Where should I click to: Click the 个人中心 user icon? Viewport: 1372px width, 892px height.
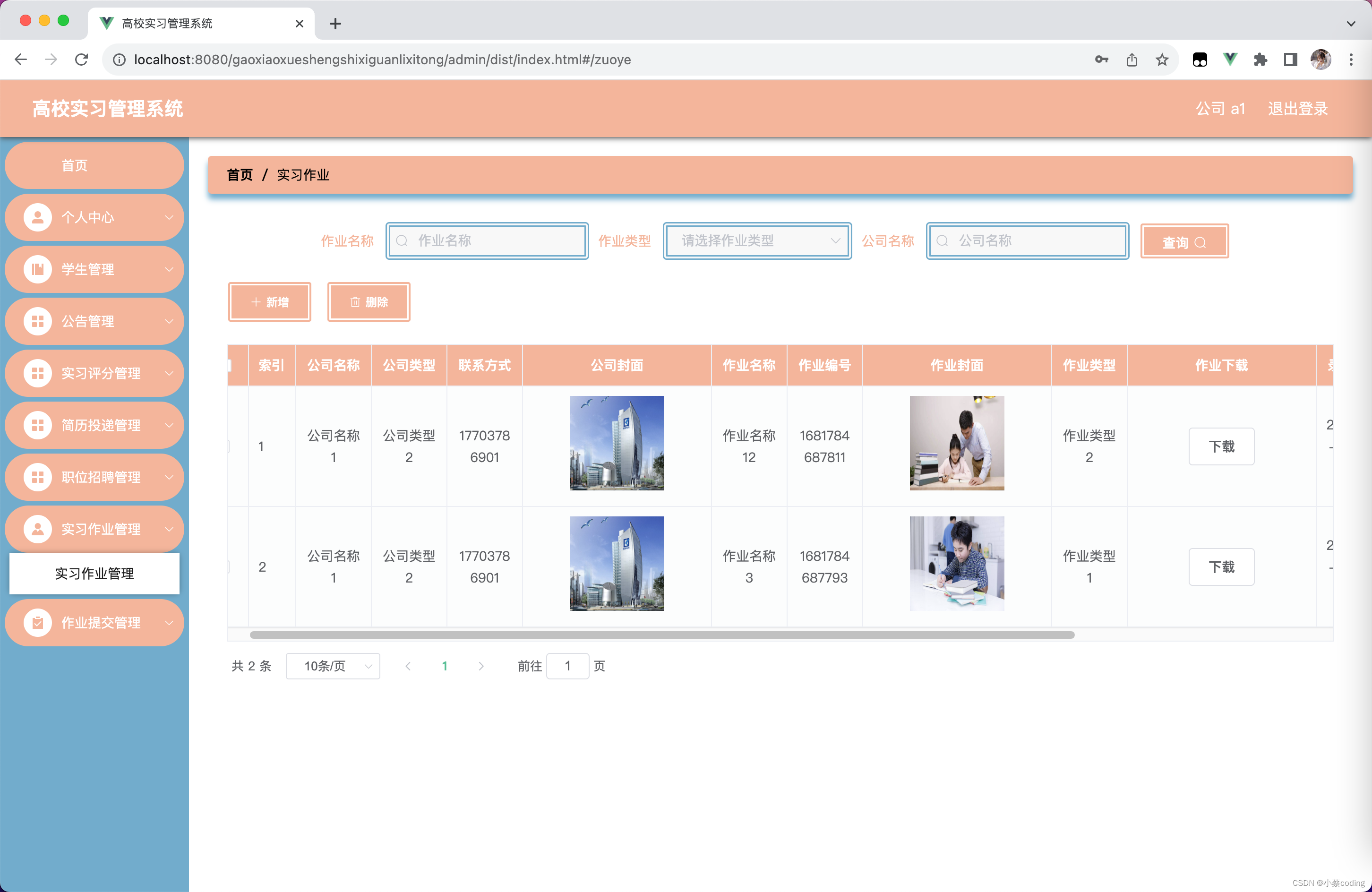[x=38, y=217]
